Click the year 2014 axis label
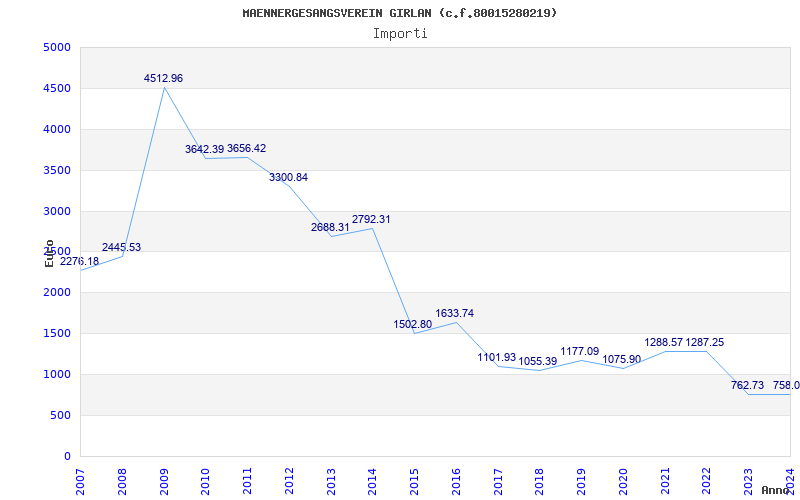800x500 pixels. 372,481
